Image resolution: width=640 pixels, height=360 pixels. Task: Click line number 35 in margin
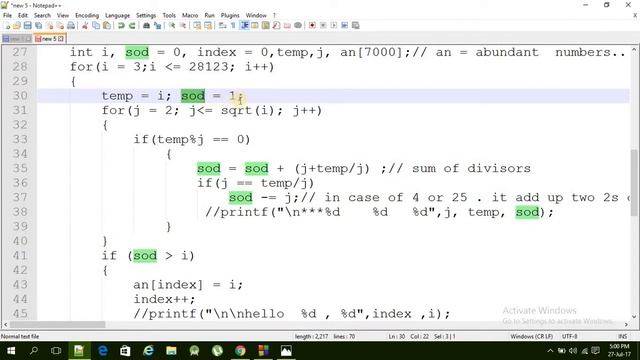point(20,168)
